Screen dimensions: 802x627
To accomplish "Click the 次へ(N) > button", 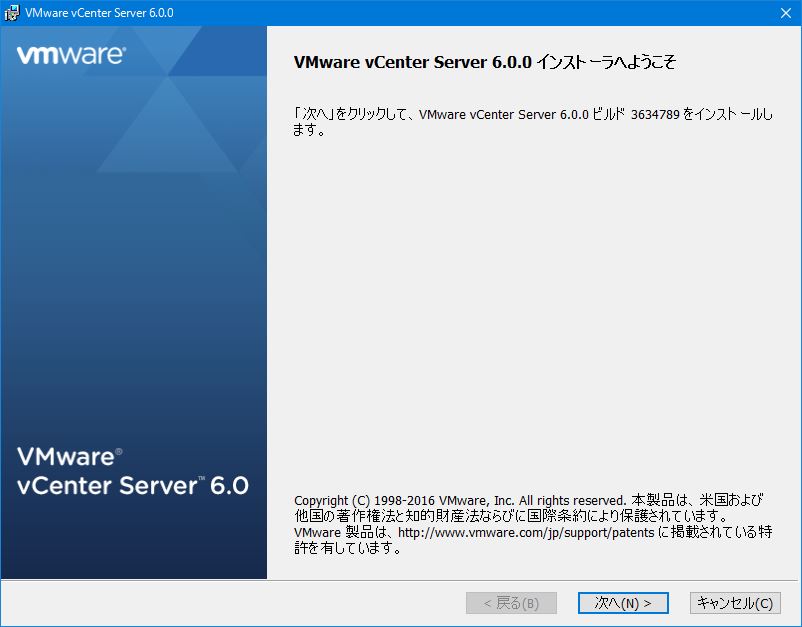I will (x=623, y=603).
